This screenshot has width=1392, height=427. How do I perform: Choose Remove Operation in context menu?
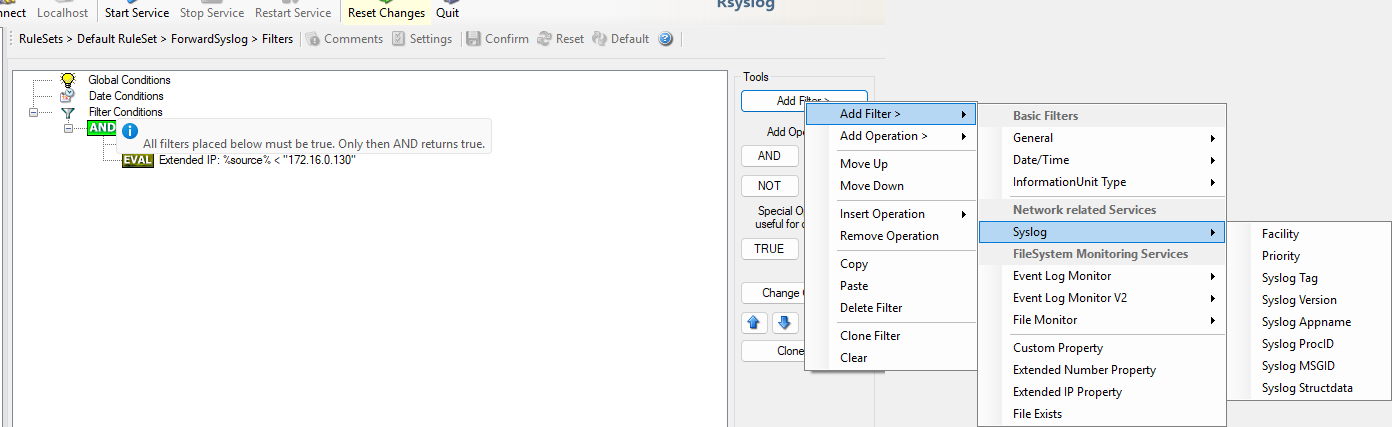(x=890, y=236)
